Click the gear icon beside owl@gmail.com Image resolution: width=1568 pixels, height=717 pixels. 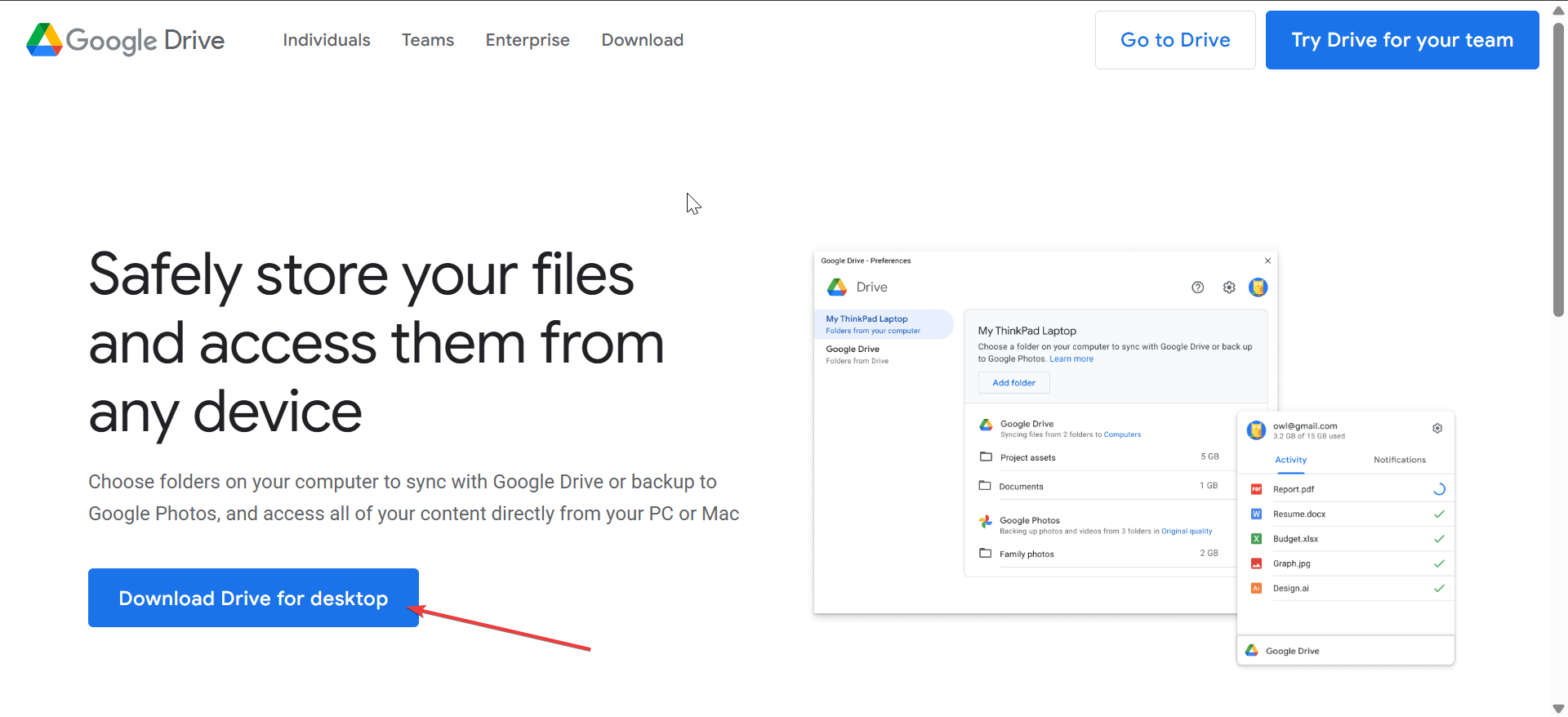[1437, 429]
